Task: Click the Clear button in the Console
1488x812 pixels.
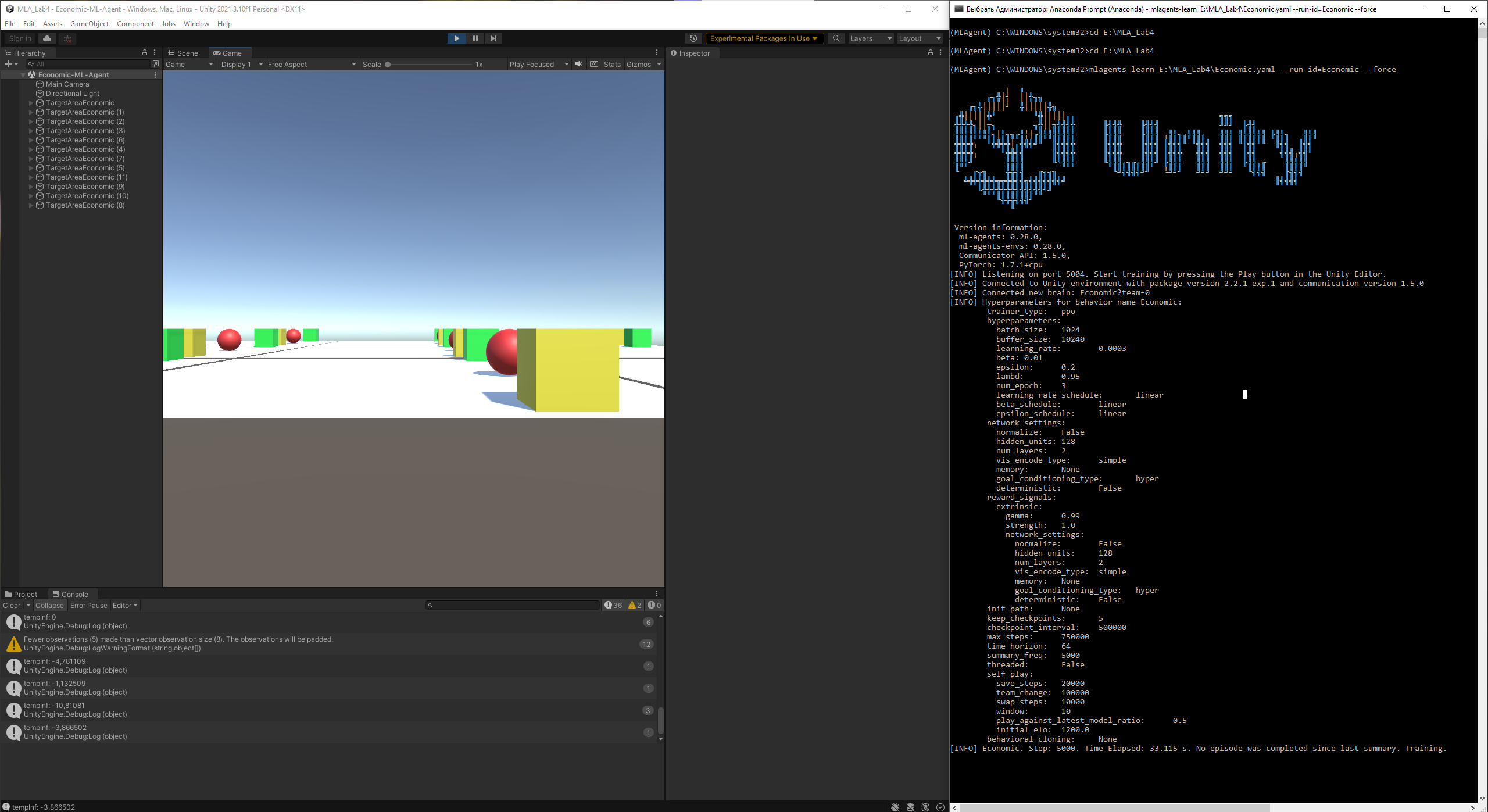Action: coord(11,605)
